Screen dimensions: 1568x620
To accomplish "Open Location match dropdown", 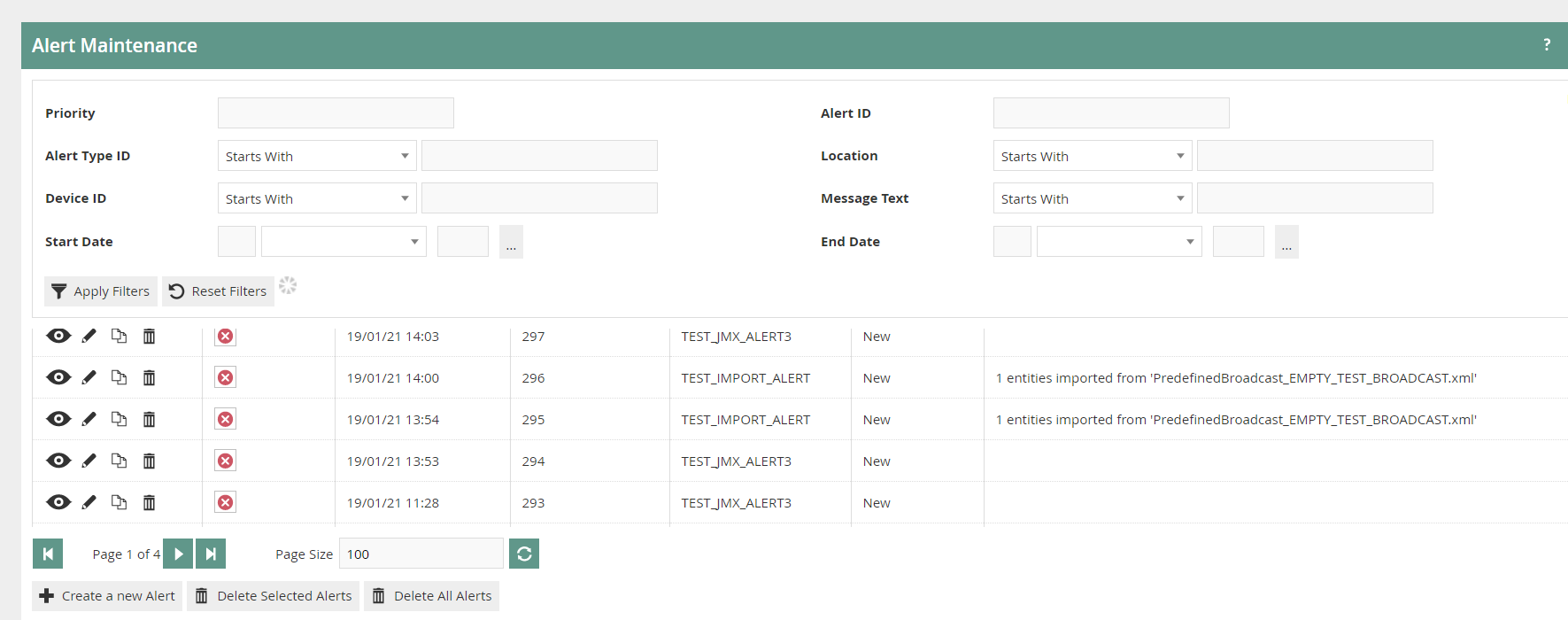I will (x=1093, y=156).
